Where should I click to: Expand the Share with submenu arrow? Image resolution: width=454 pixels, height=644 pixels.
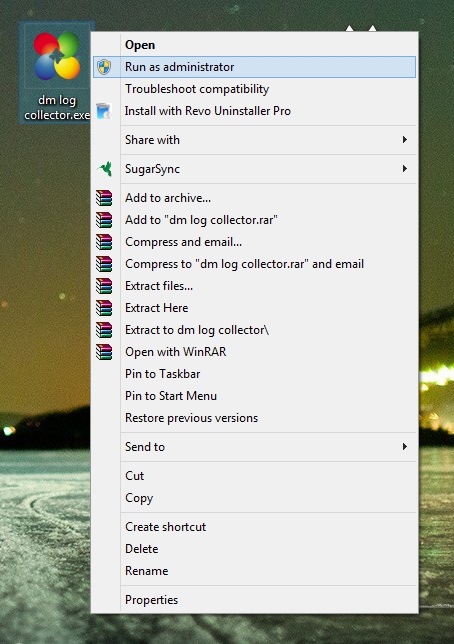tap(405, 140)
